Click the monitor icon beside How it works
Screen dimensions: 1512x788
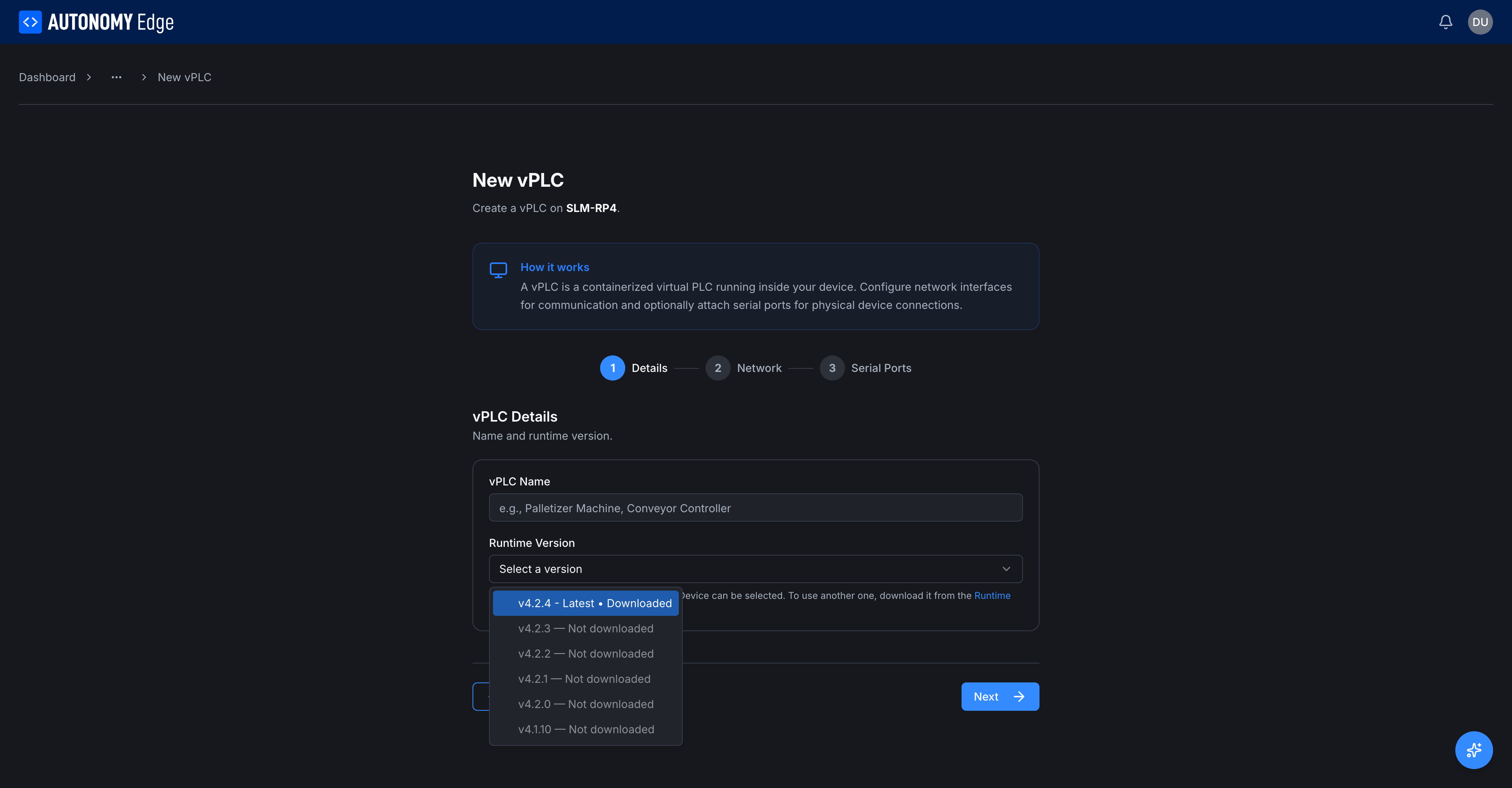(498, 269)
